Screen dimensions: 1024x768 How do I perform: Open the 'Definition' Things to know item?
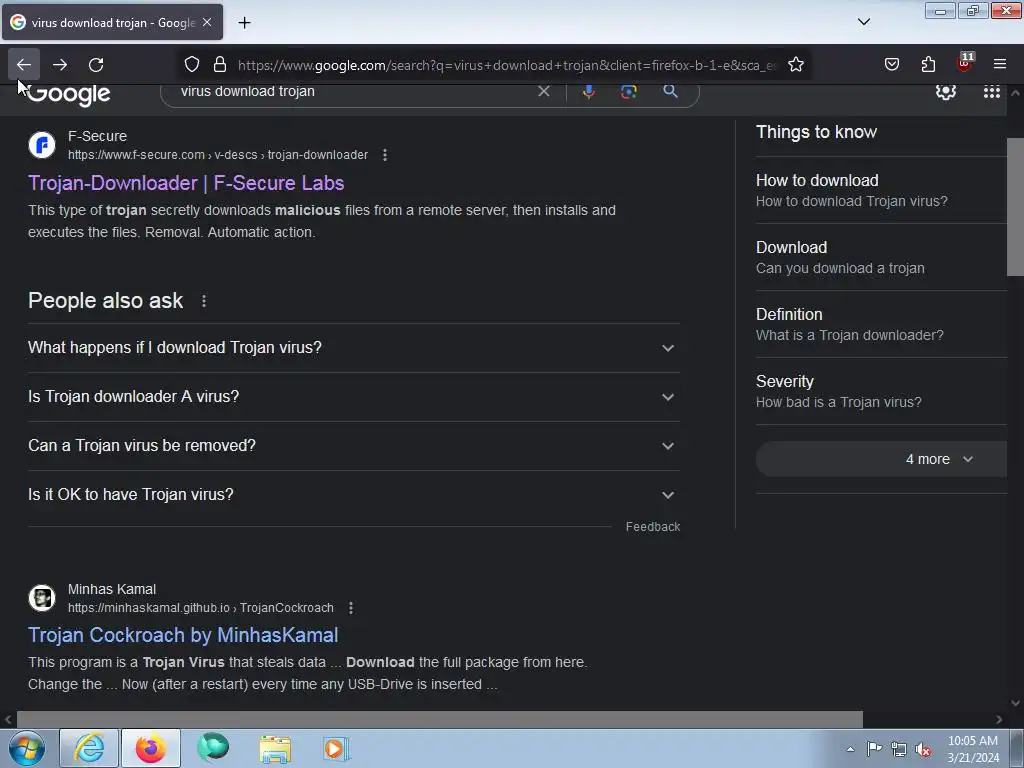click(881, 324)
